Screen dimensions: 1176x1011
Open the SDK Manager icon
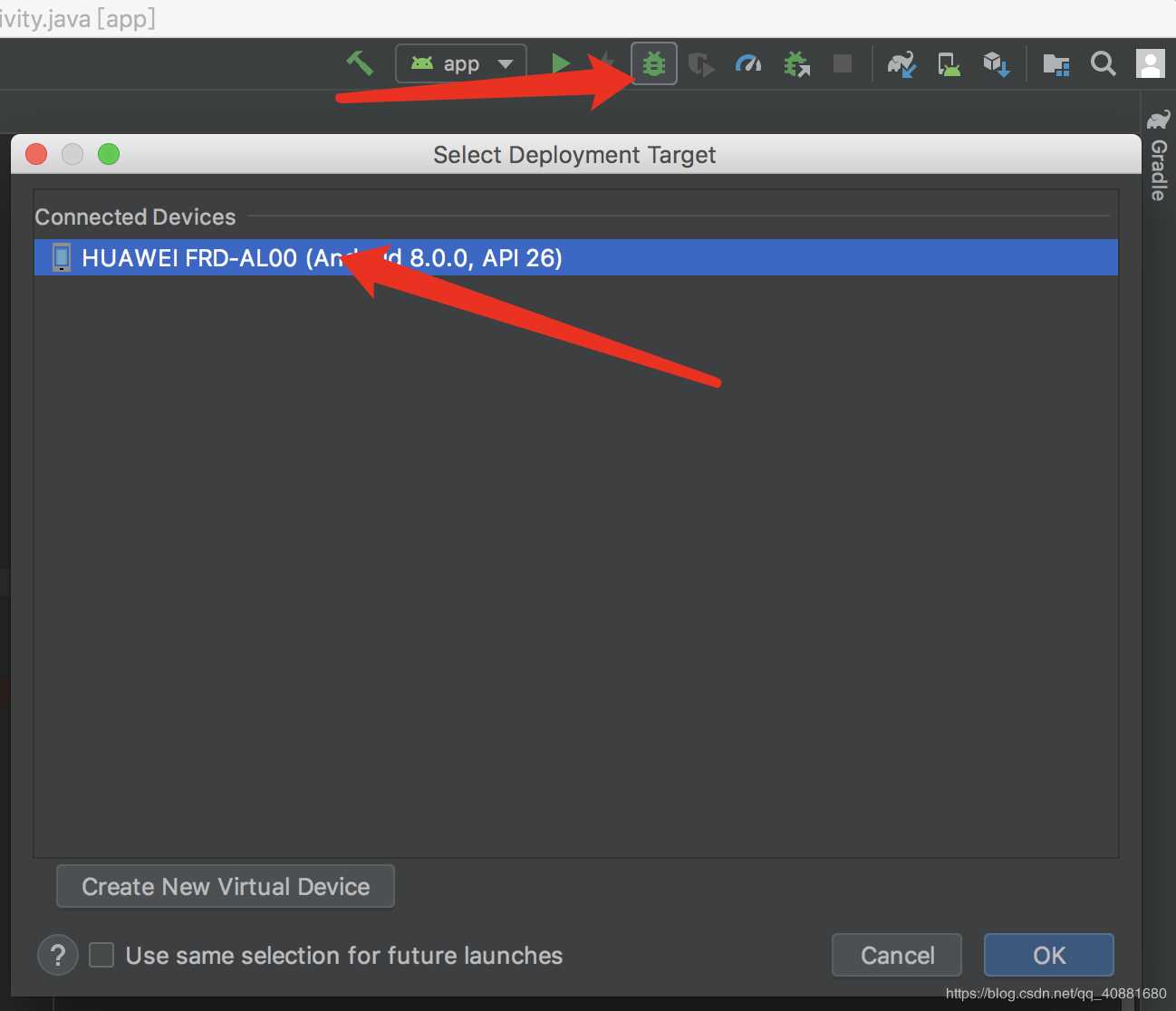click(997, 63)
